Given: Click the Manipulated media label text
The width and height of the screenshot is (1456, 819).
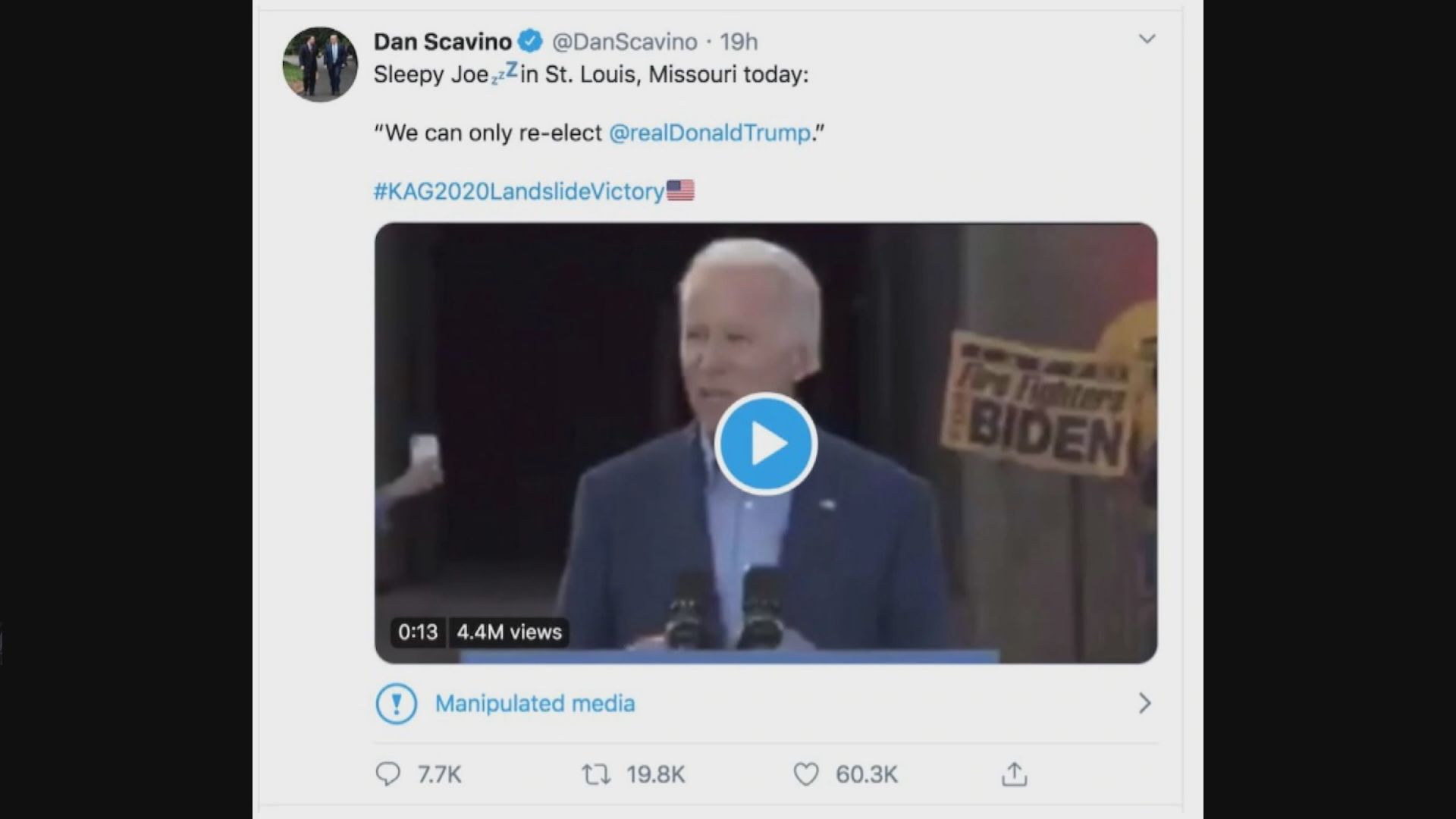Looking at the screenshot, I should [535, 704].
